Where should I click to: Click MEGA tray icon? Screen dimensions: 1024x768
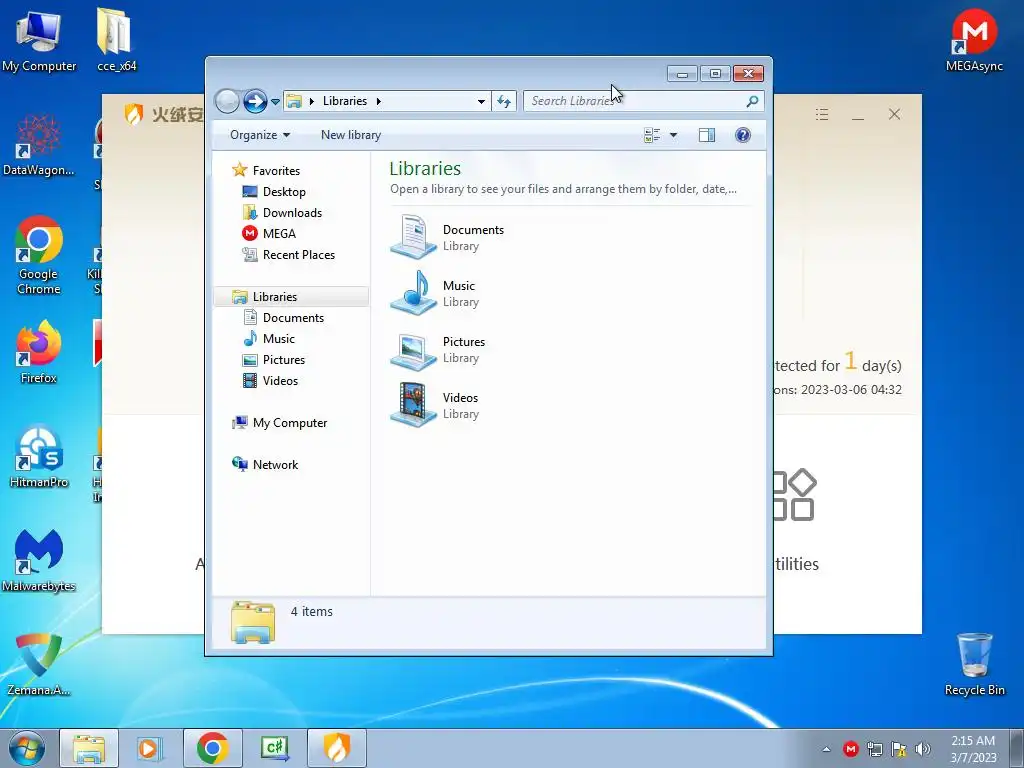coord(850,749)
